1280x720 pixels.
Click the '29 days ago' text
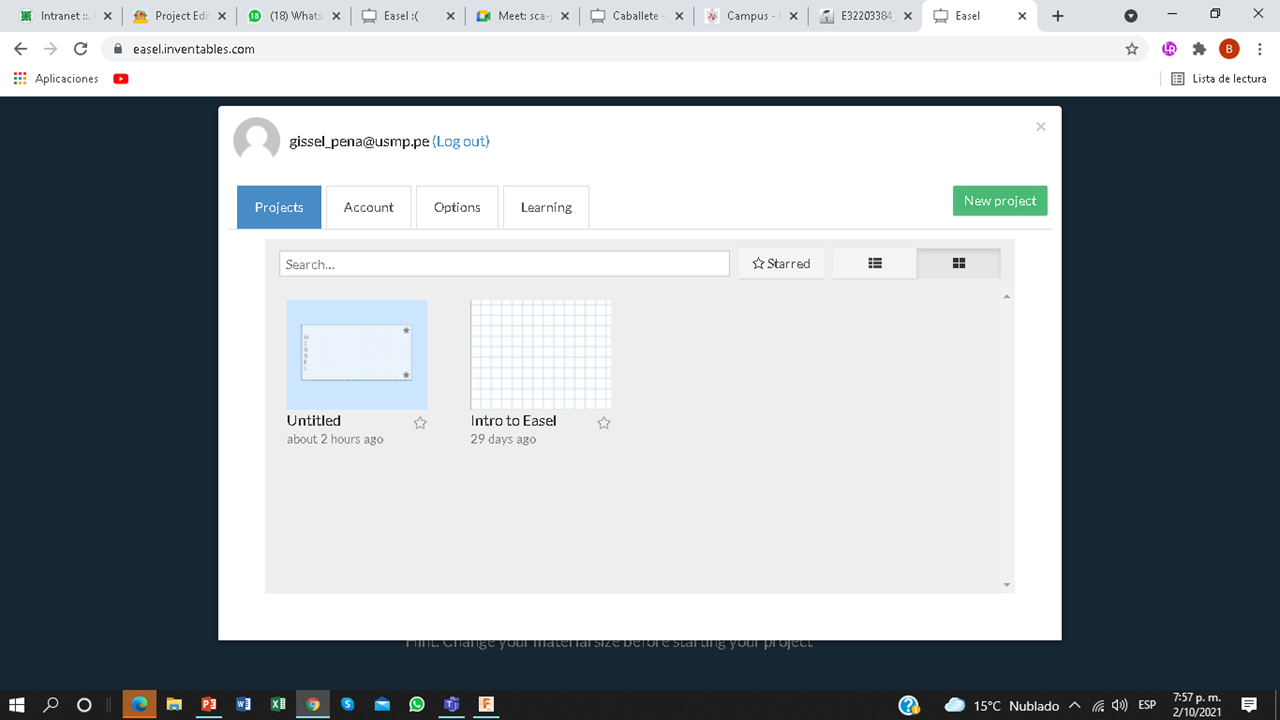tap(503, 440)
